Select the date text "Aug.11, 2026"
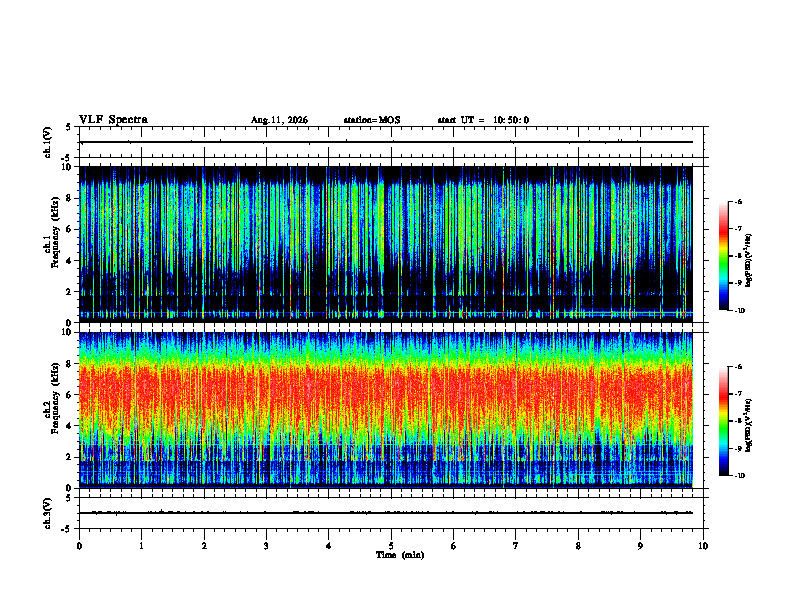The image size is (792, 612). [x=279, y=120]
